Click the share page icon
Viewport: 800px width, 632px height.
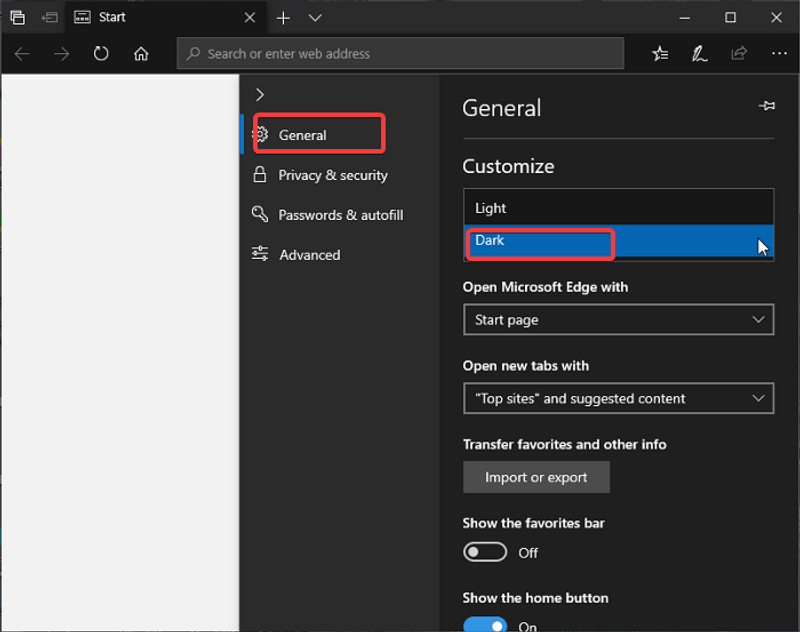coord(739,54)
